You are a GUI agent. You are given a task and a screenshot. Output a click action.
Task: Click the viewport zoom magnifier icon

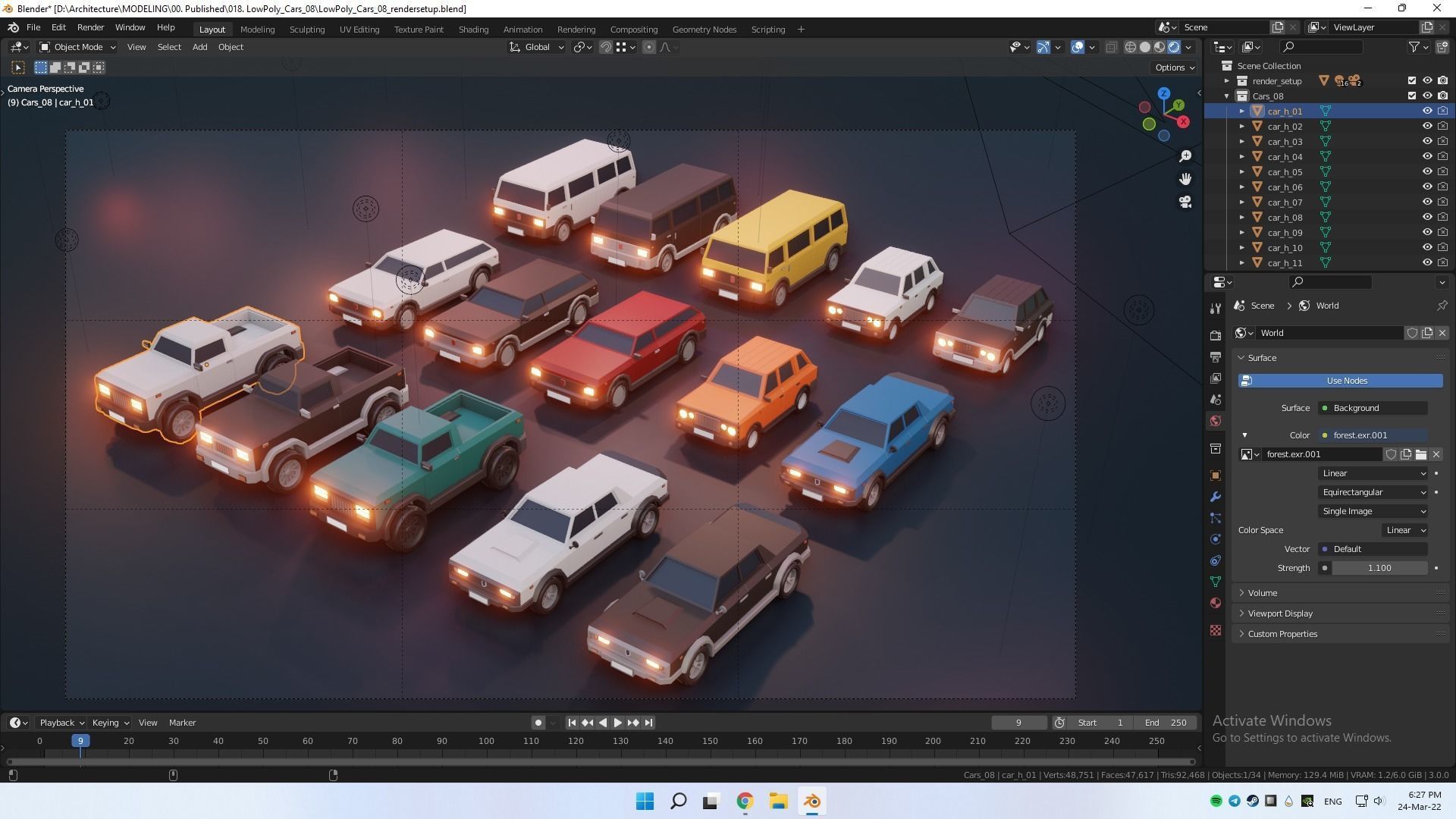(1185, 156)
